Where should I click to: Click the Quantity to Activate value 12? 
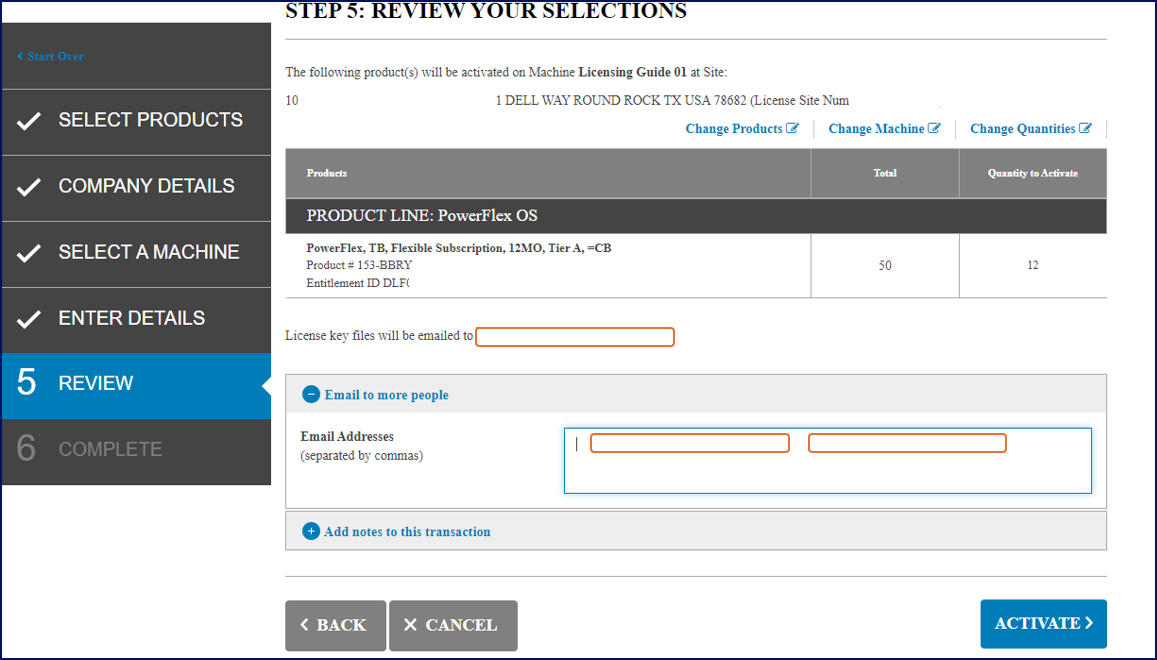1033,266
